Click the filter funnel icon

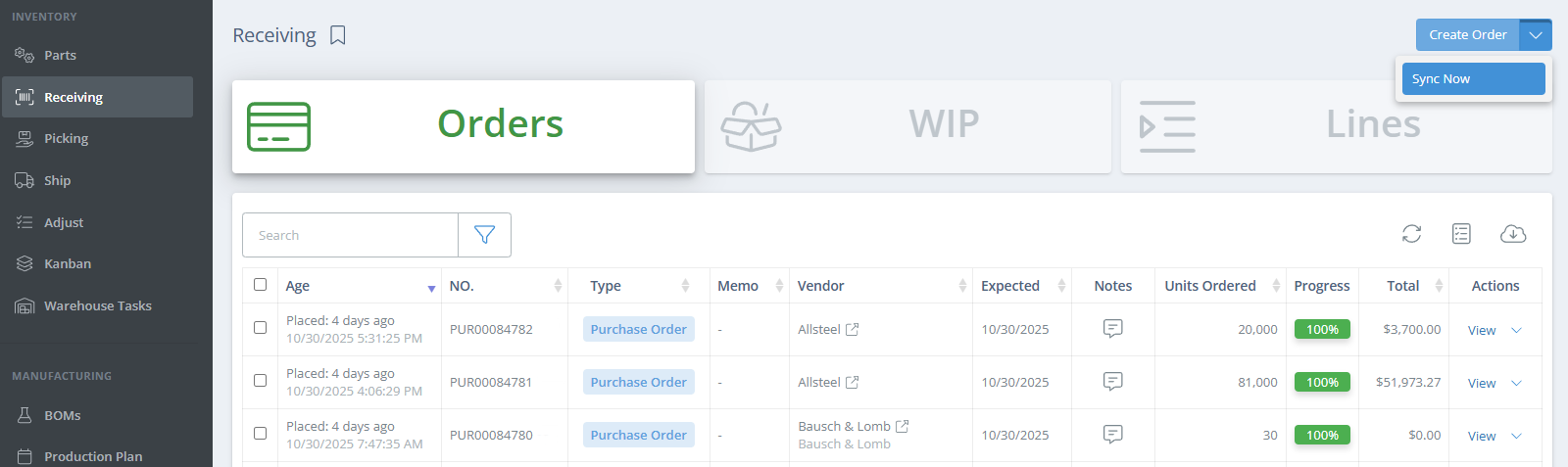point(484,235)
